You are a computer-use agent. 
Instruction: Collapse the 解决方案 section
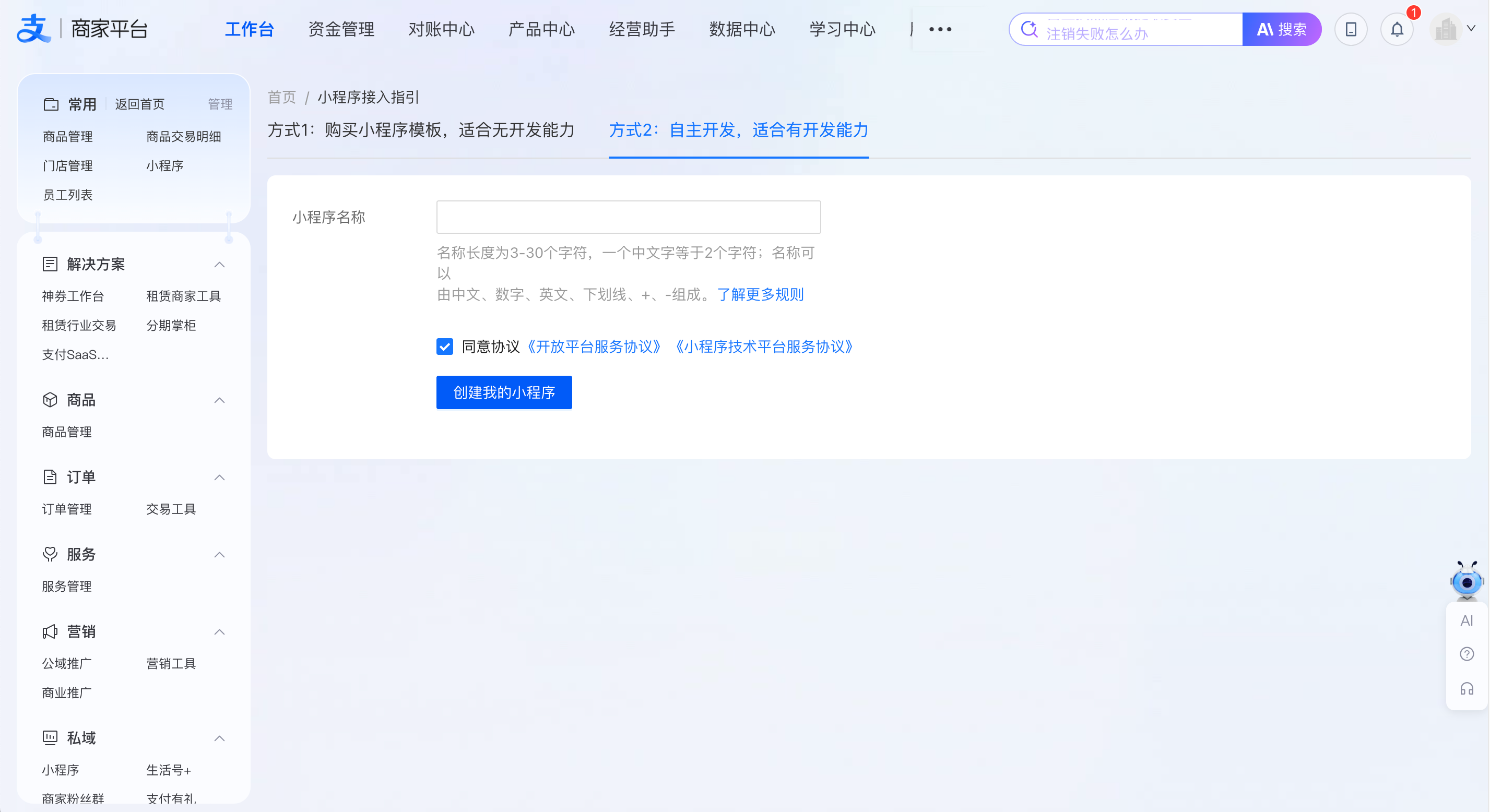pyautogui.click(x=219, y=265)
